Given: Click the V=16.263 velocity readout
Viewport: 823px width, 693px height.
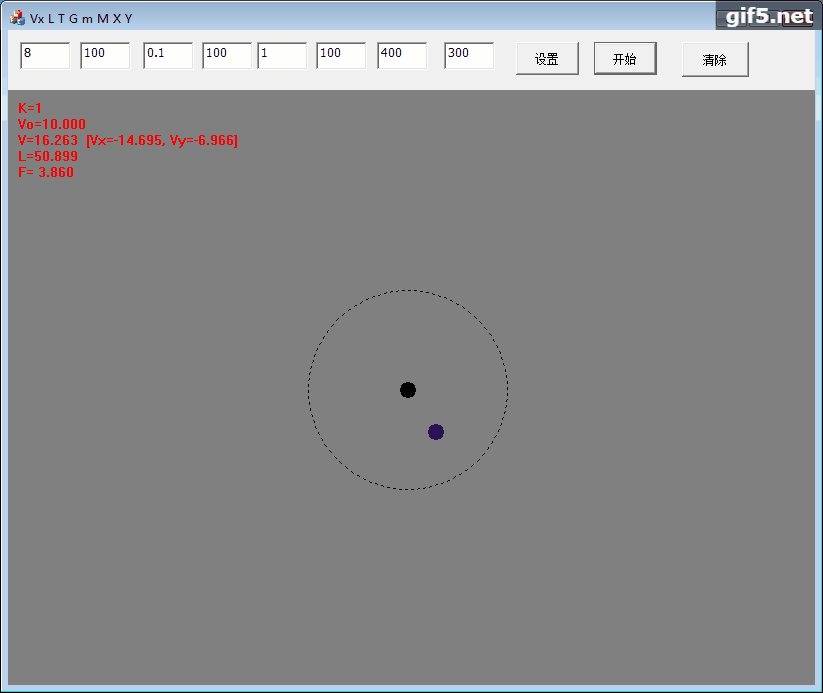Looking at the screenshot, I should (x=128, y=140).
